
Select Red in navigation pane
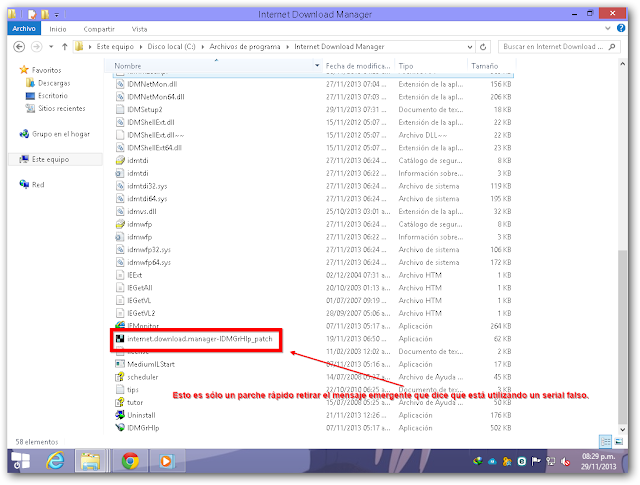38,185
